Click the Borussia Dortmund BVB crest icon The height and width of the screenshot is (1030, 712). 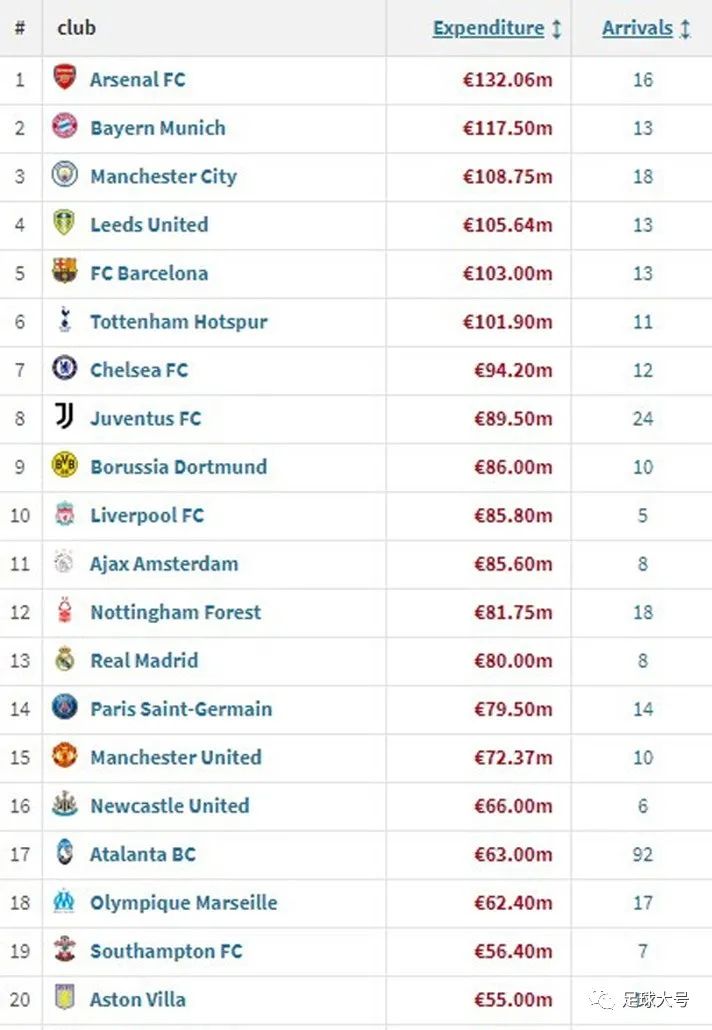pos(64,466)
